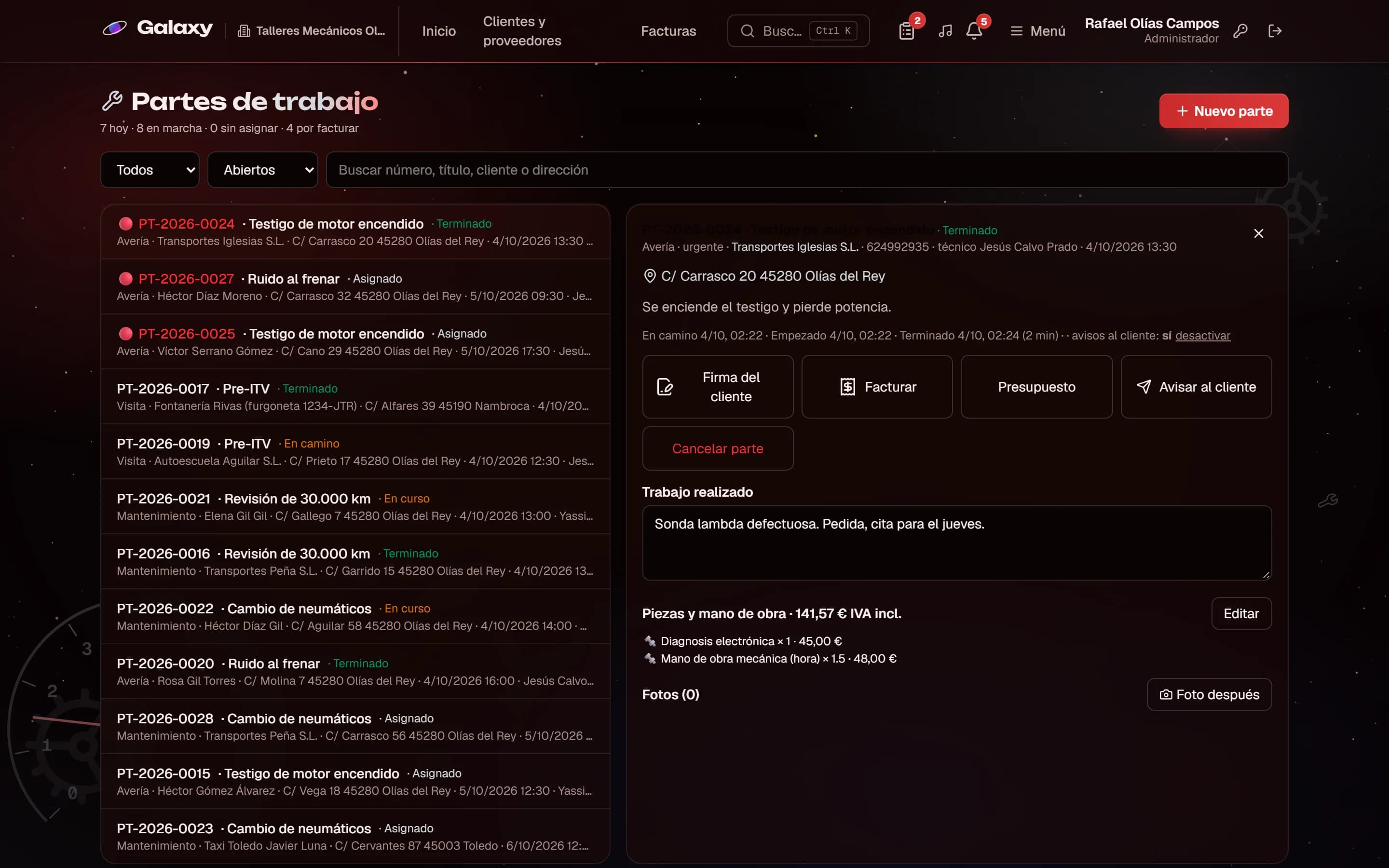Close the part detail panel with X
Viewport: 1389px width, 868px height.
click(x=1259, y=233)
